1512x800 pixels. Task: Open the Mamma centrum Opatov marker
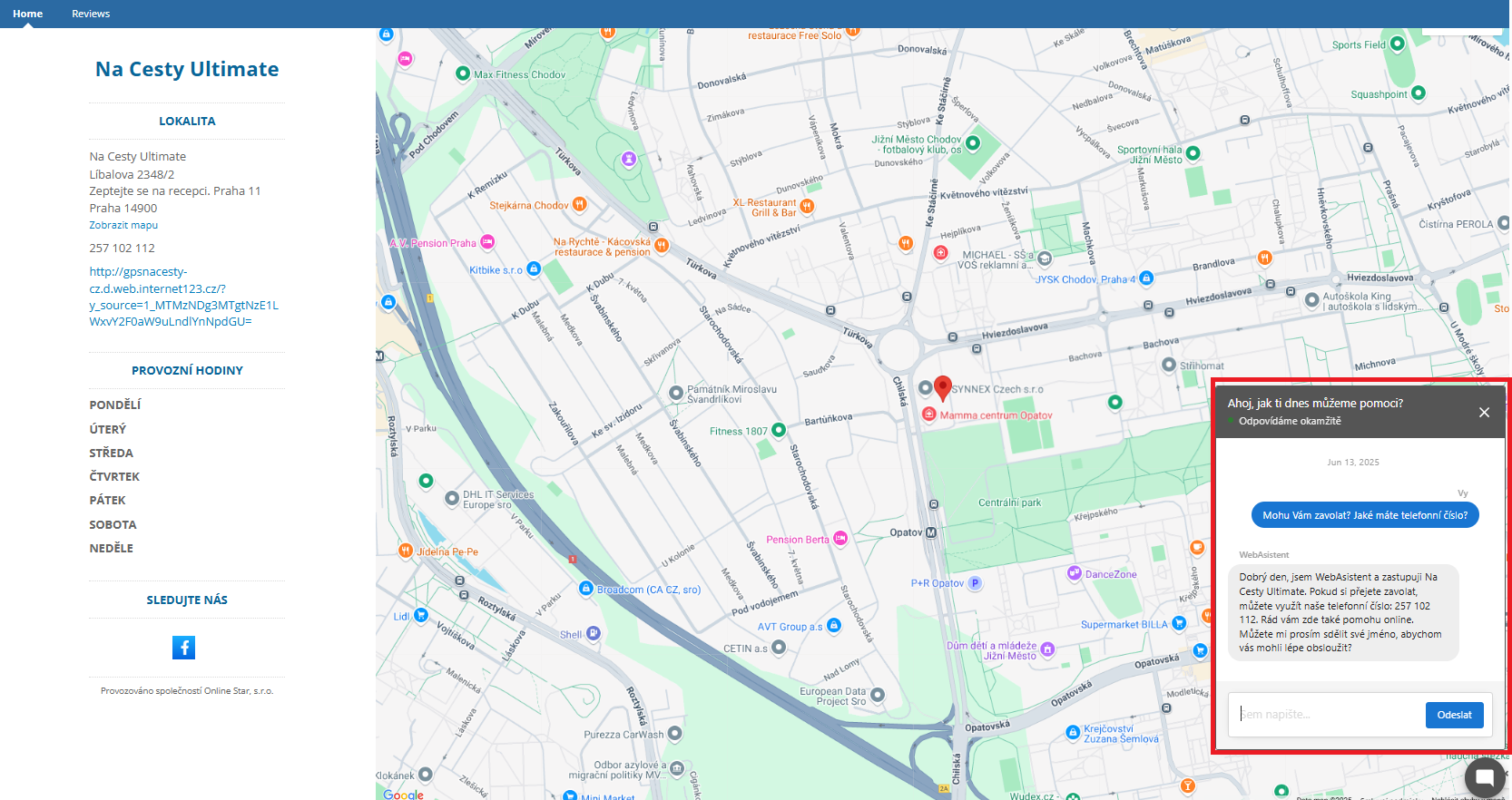point(929,415)
